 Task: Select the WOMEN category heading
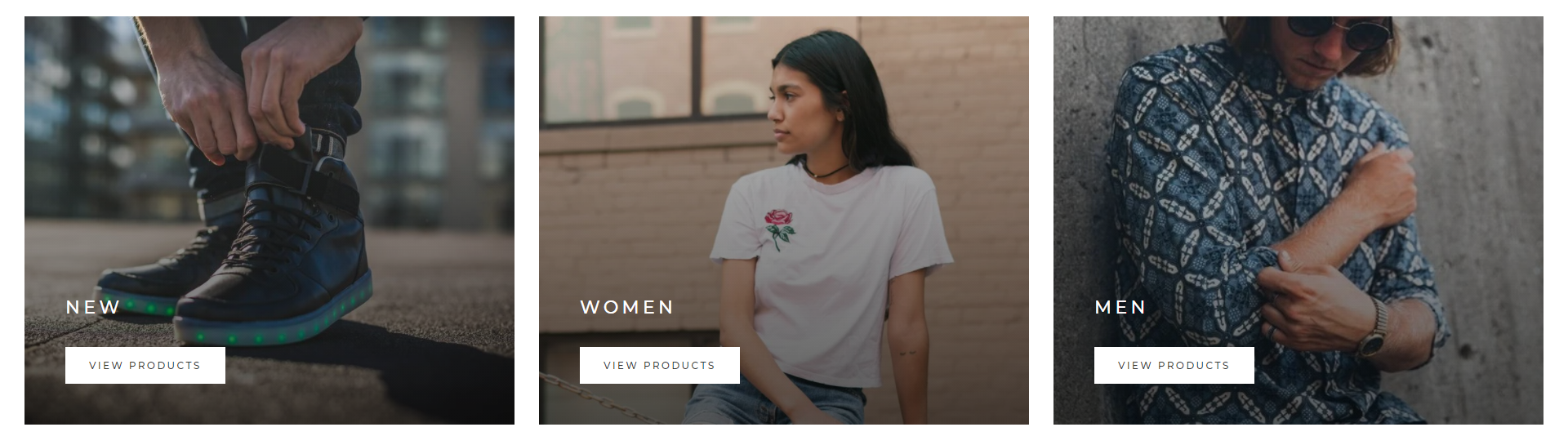pos(627,307)
